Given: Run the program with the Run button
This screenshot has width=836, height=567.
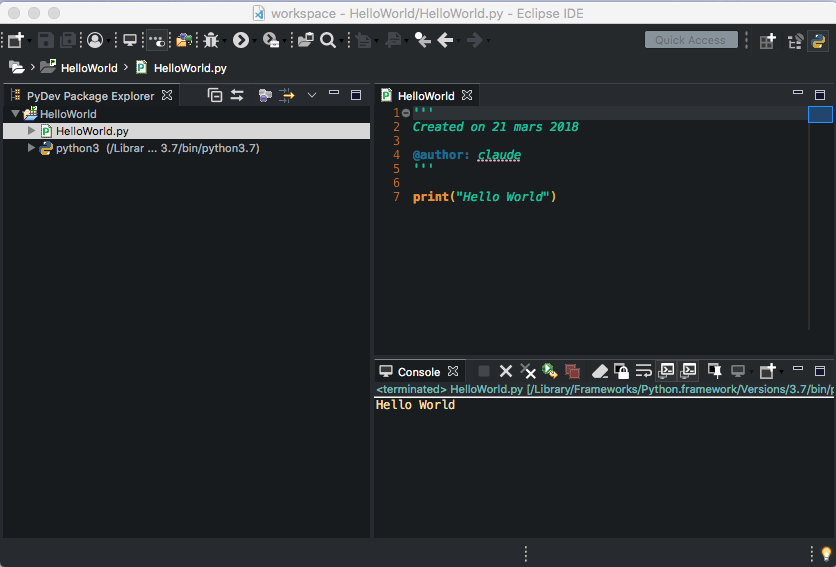Looking at the screenshot, I should coord(240,40).
